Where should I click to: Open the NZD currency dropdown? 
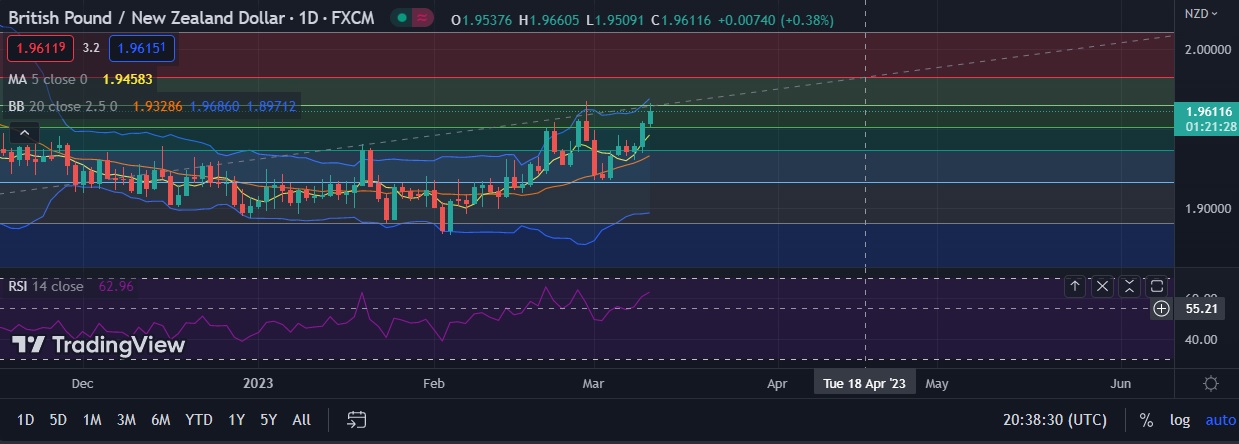tap(1201, 14)
